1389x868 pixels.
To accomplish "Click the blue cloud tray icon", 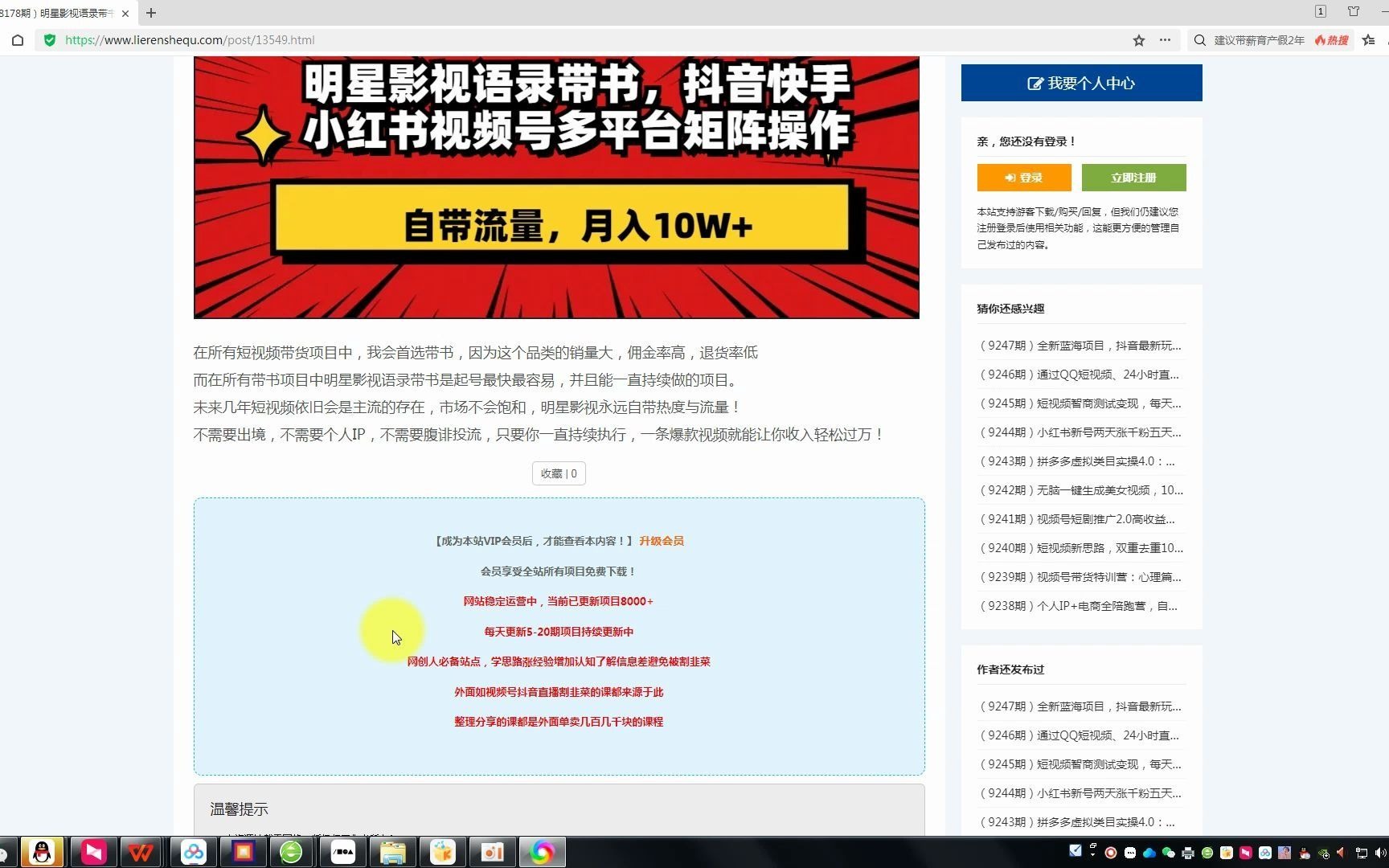I will tap(1149, 853).
